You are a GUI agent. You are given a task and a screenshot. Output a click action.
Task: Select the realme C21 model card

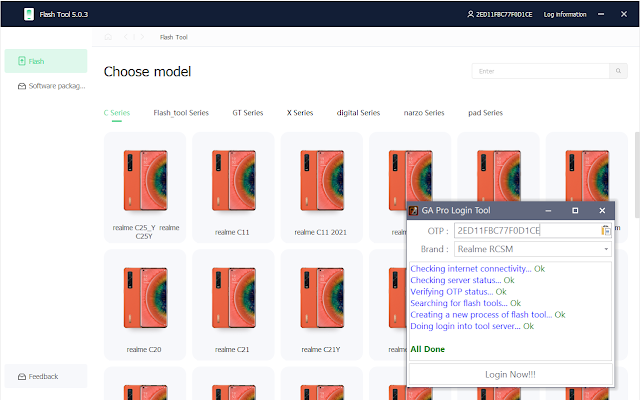point(233,304)
